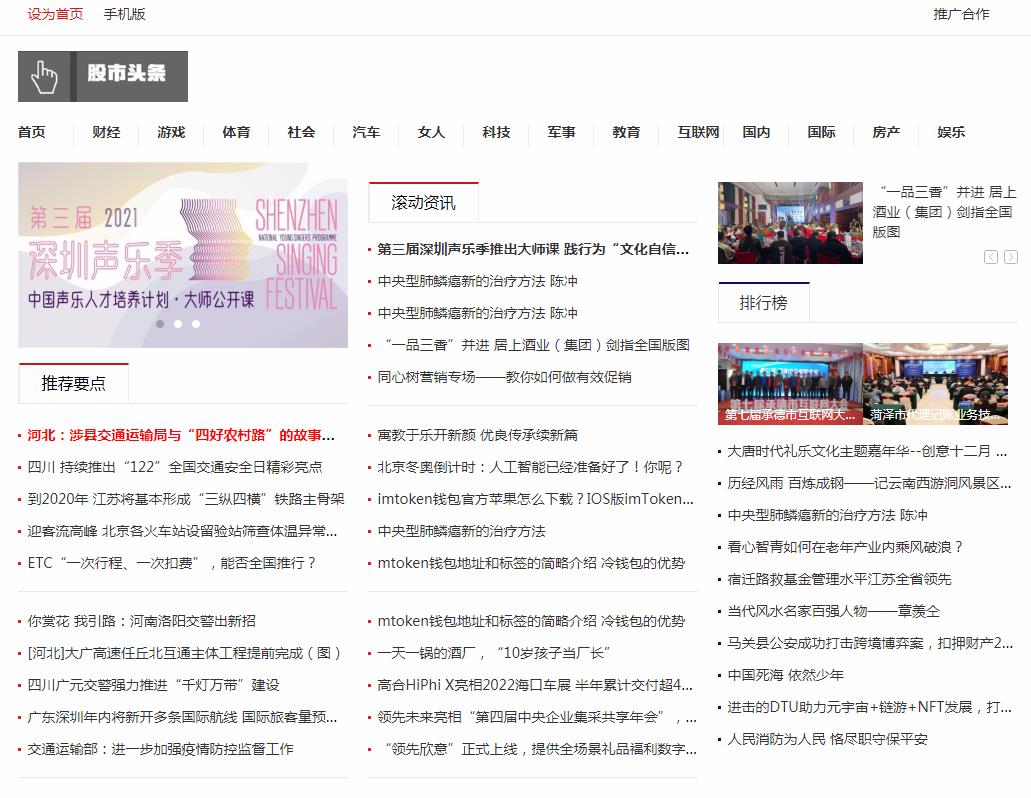
Task: Select the 滚动资讯 tab header
Action: tap(423, 202)
